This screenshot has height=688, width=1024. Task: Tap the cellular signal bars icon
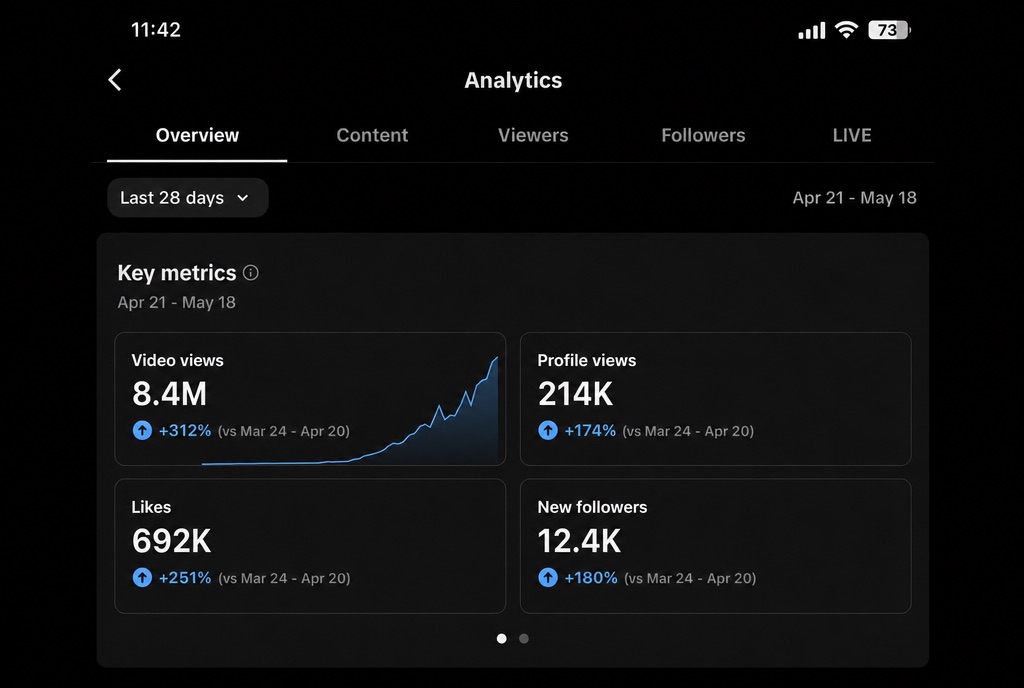[812, 31]
